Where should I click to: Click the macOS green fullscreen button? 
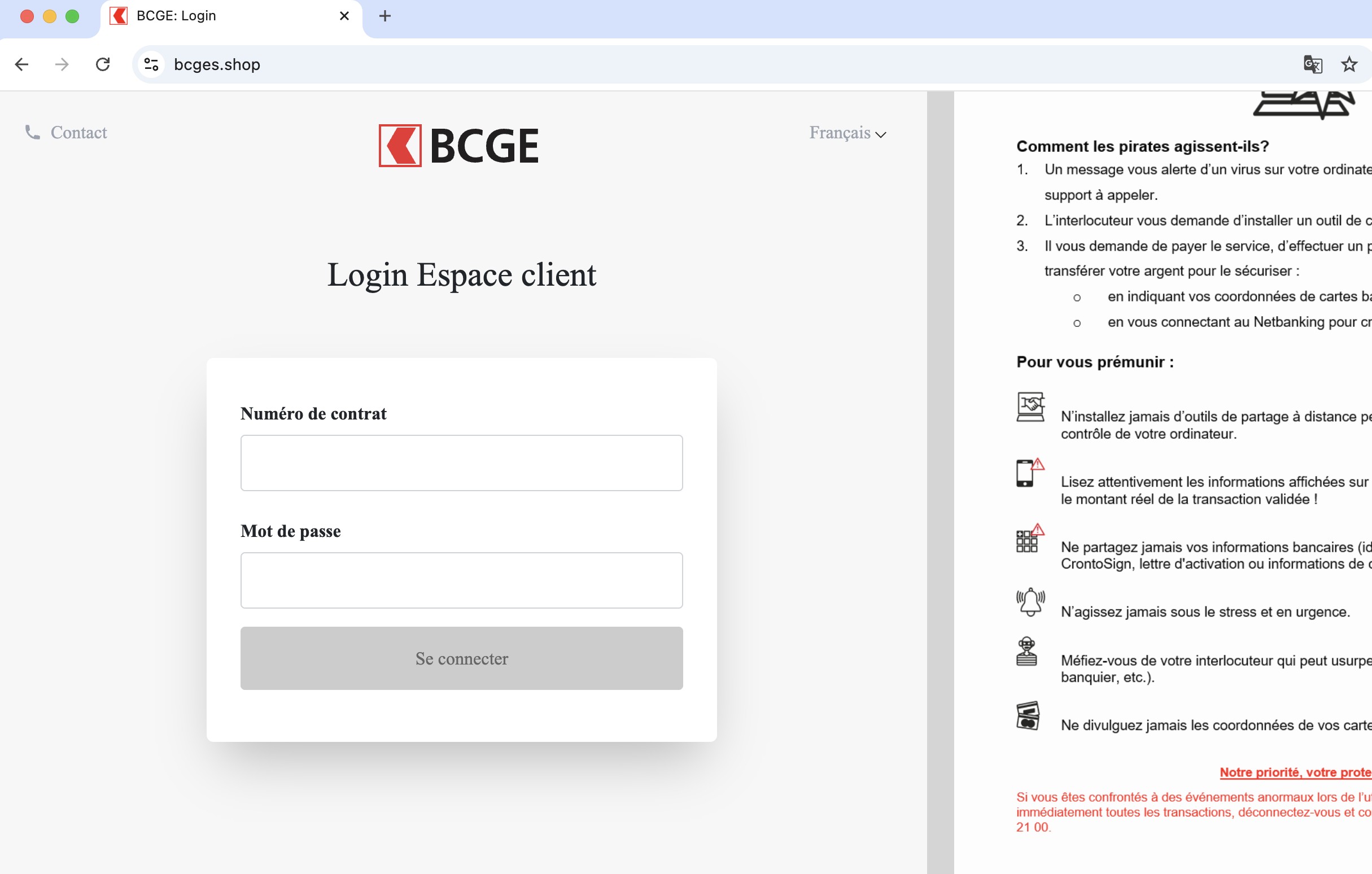pyautogui.click(x=72, y=16)
